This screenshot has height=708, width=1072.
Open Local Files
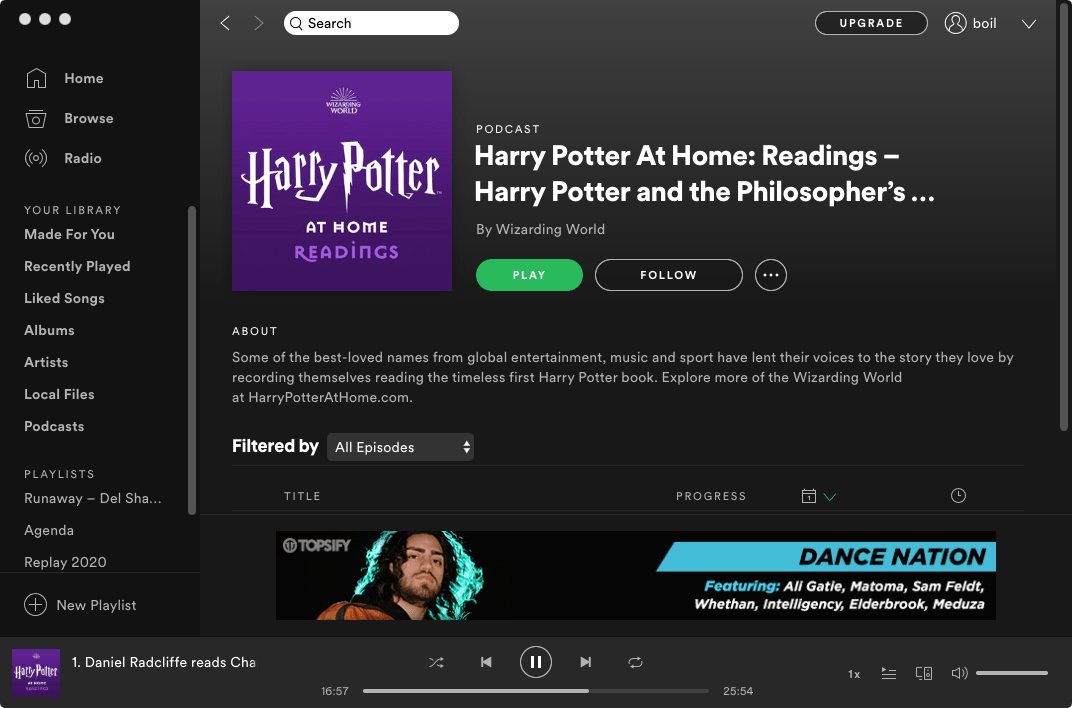click(59, 394)
